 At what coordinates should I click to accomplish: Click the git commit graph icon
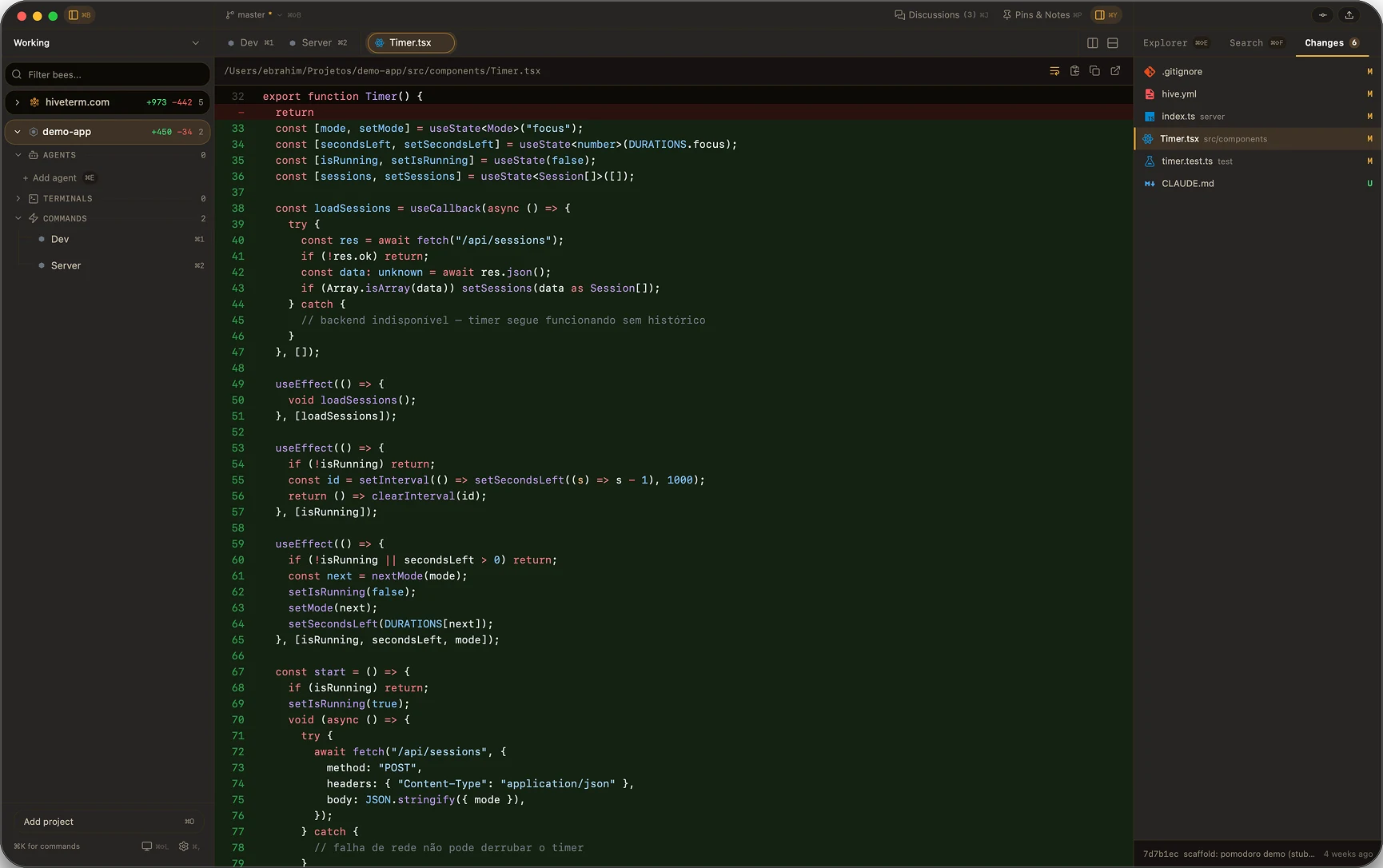click(x=1323, y=15)
